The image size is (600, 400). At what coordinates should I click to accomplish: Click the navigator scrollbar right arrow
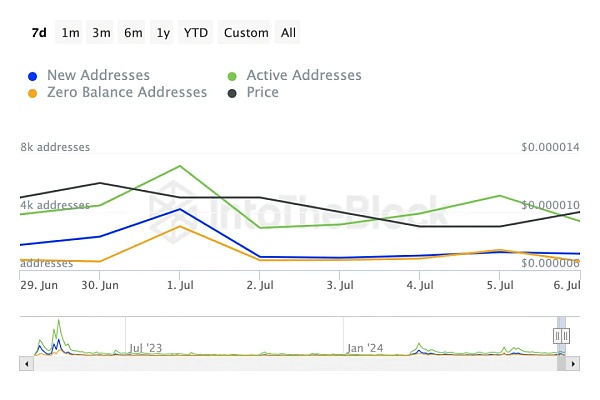575,363
